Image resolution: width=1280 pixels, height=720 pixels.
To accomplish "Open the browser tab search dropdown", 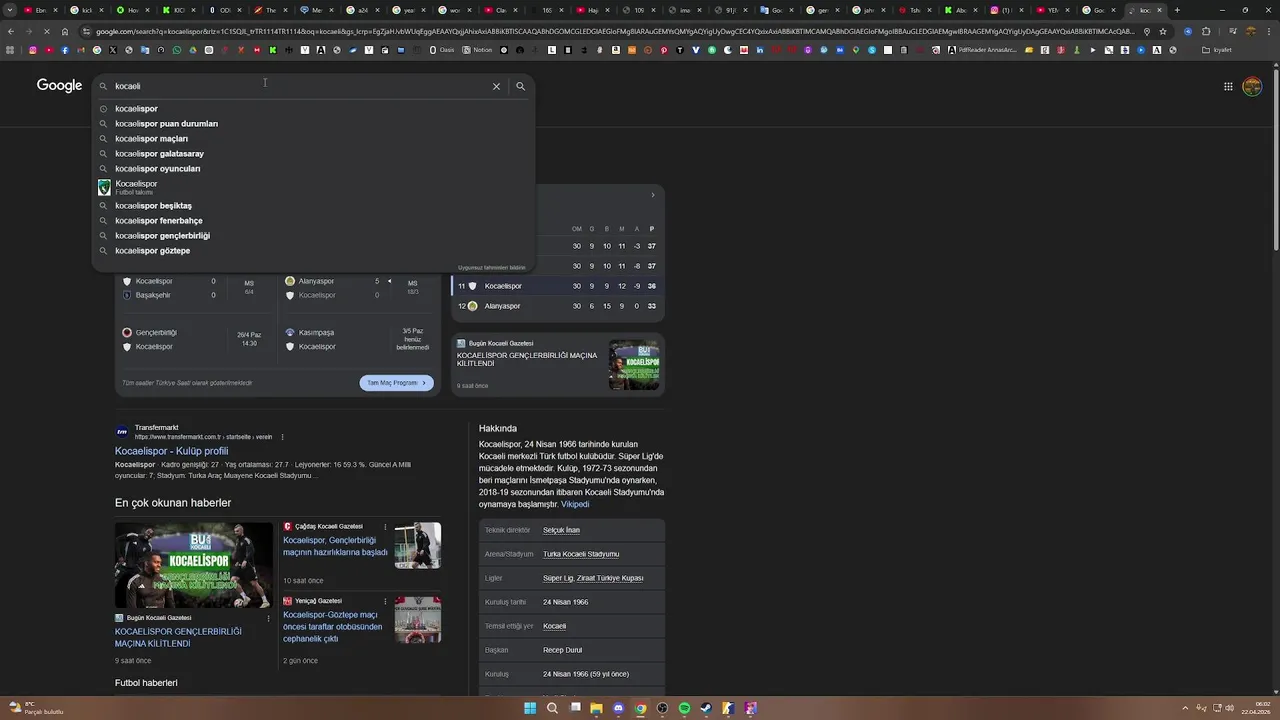I will tap(8, 10).
